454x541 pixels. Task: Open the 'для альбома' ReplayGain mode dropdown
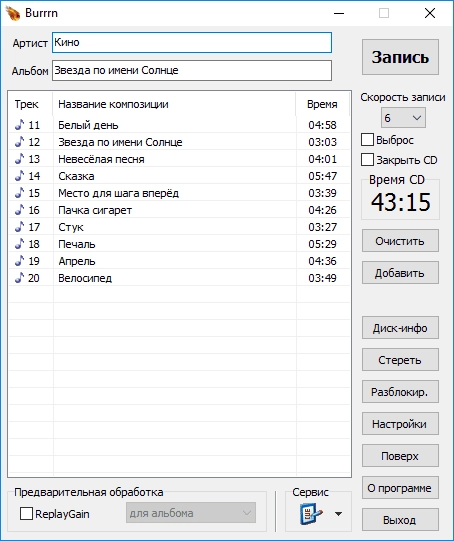pos(191,513)
